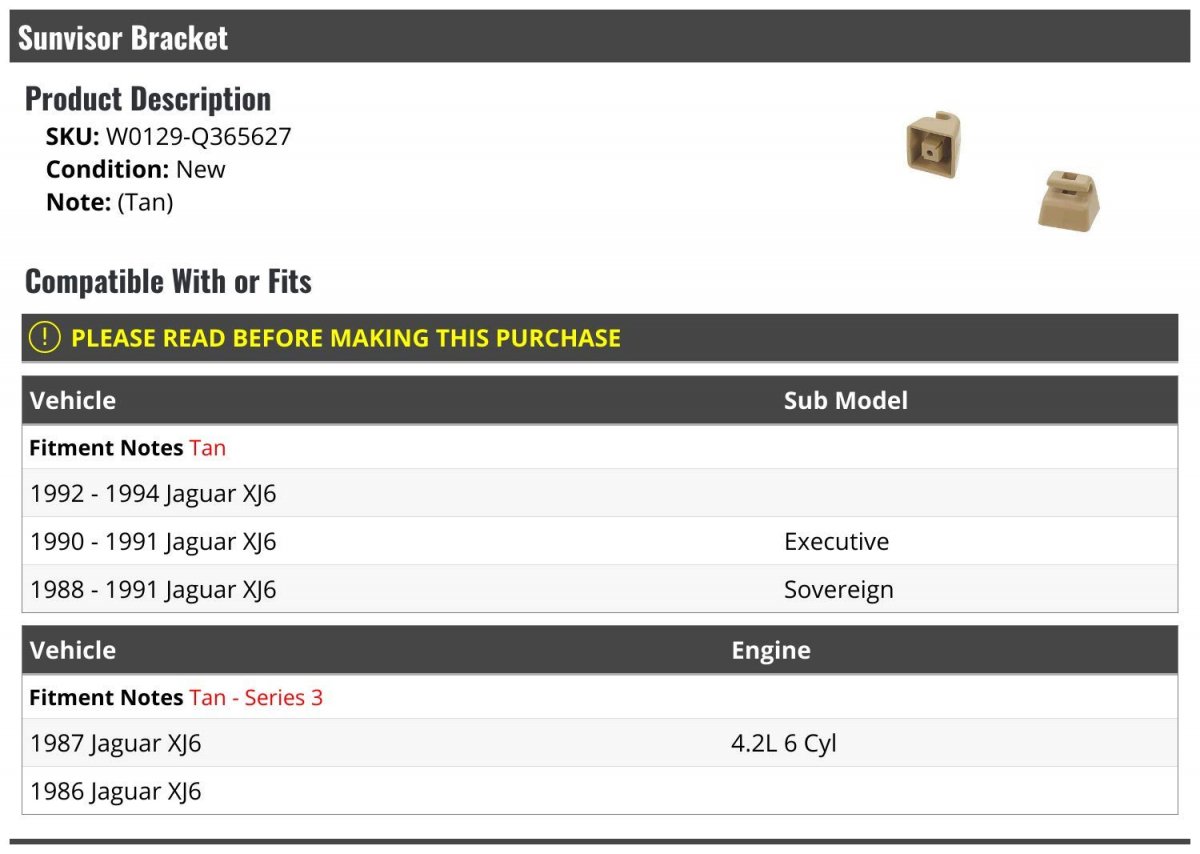Screen dimensions: 1200x854
Task: Select the 1992 - 1994 Jaguar XJ6 row
Action: [600, 493]
